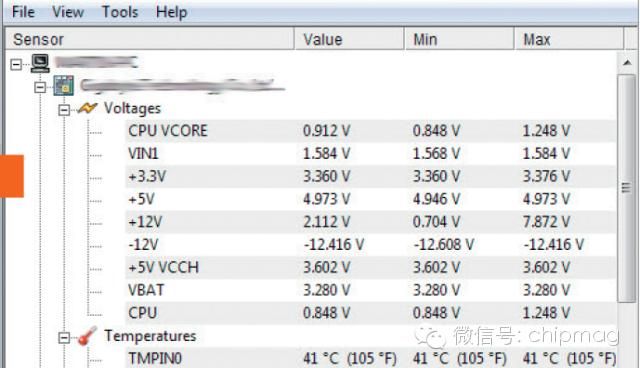Click the Value column header
640x368 pixels.
coord(349,39)
